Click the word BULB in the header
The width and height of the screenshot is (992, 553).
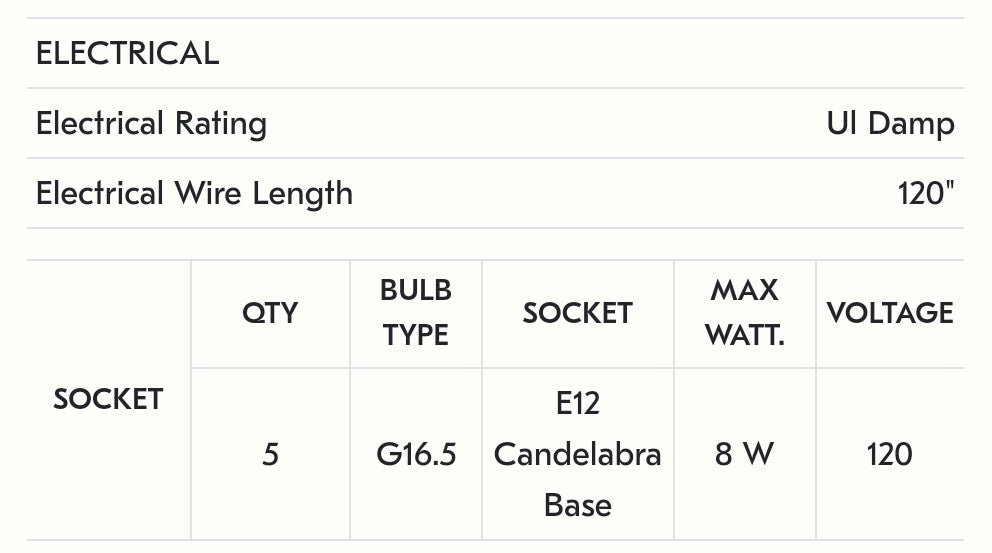click(416, 291)
